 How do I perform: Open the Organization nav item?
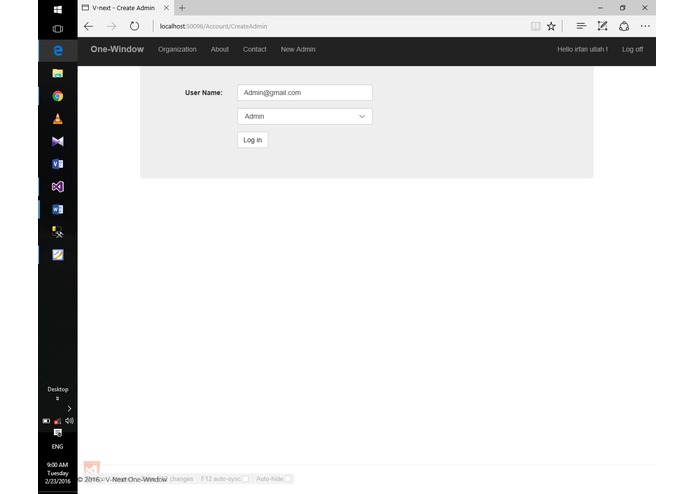click(177, 49)
